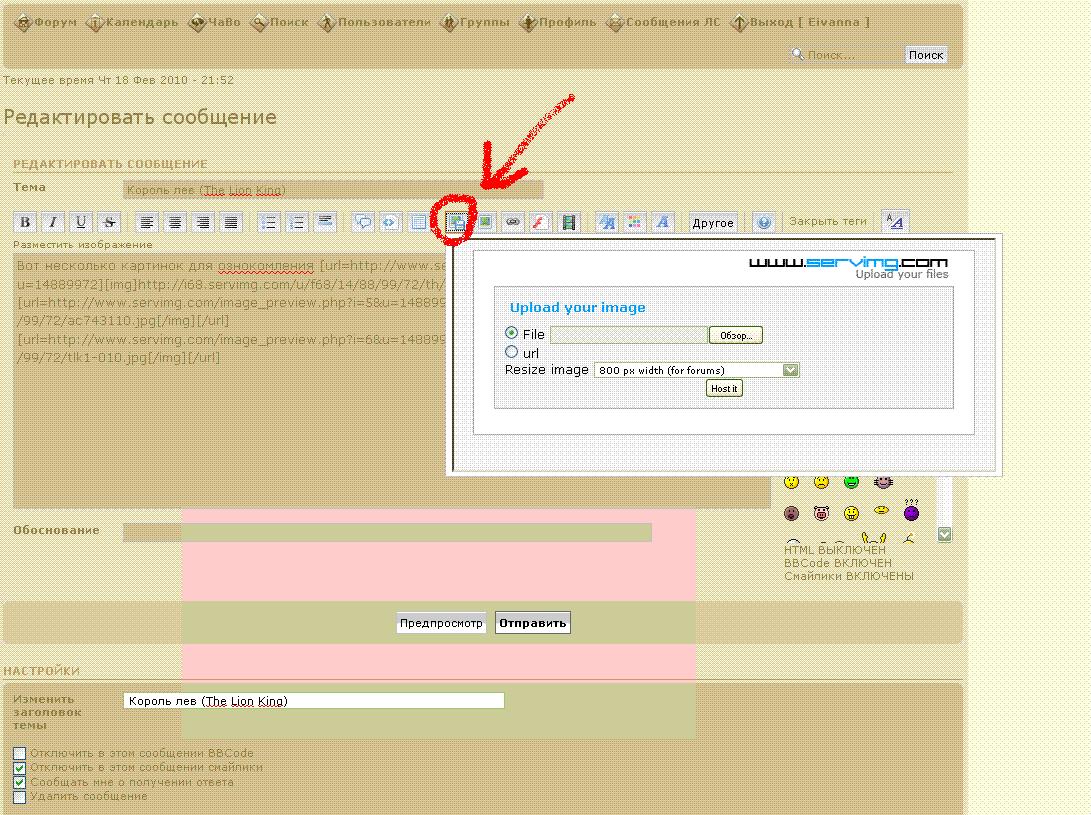This screenshot has height=815, width=1091.
Task: Insert a quote block
Action: point(364,223)
